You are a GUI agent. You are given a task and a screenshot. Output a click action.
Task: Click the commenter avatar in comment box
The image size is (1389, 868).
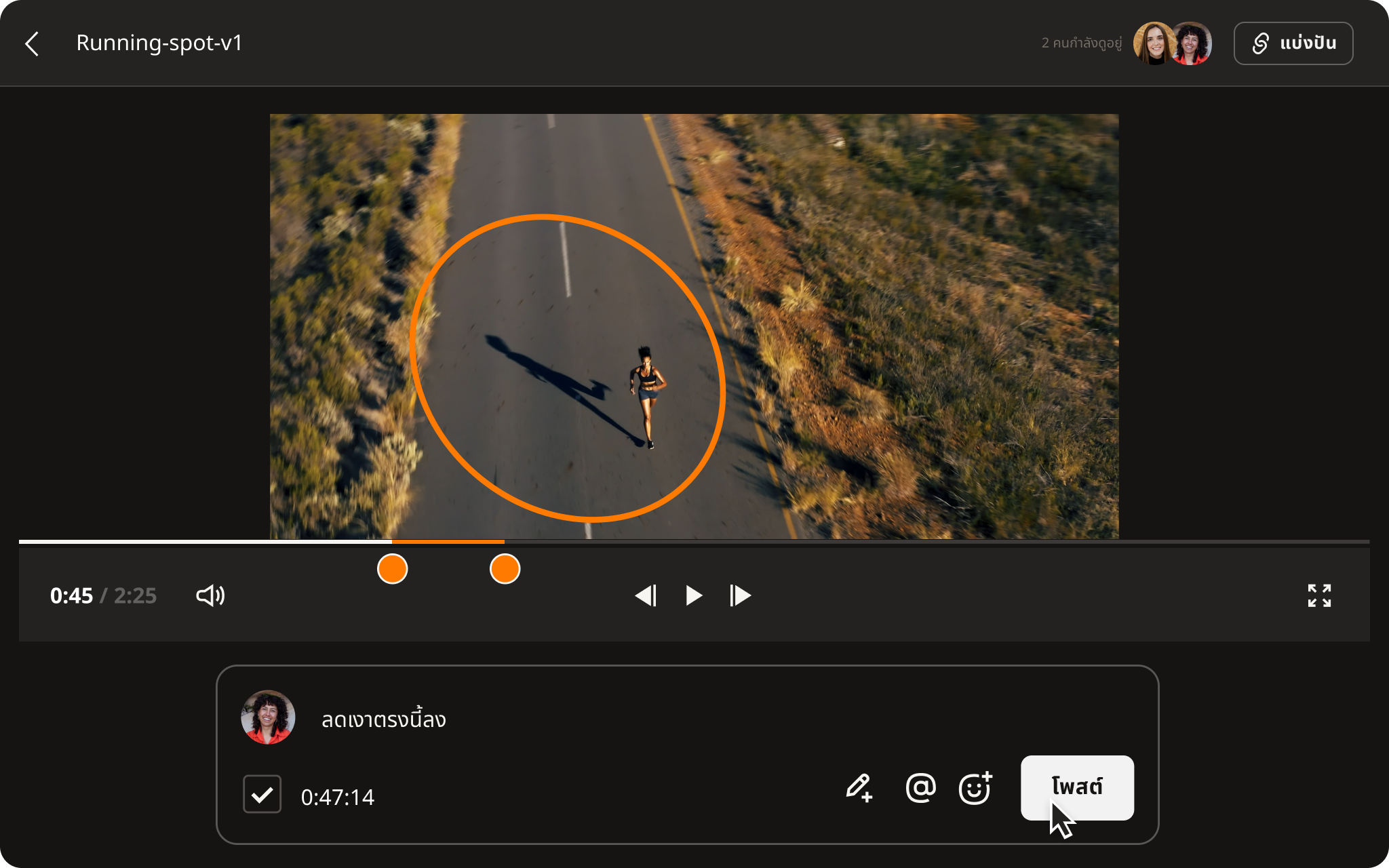click(268, 717)
